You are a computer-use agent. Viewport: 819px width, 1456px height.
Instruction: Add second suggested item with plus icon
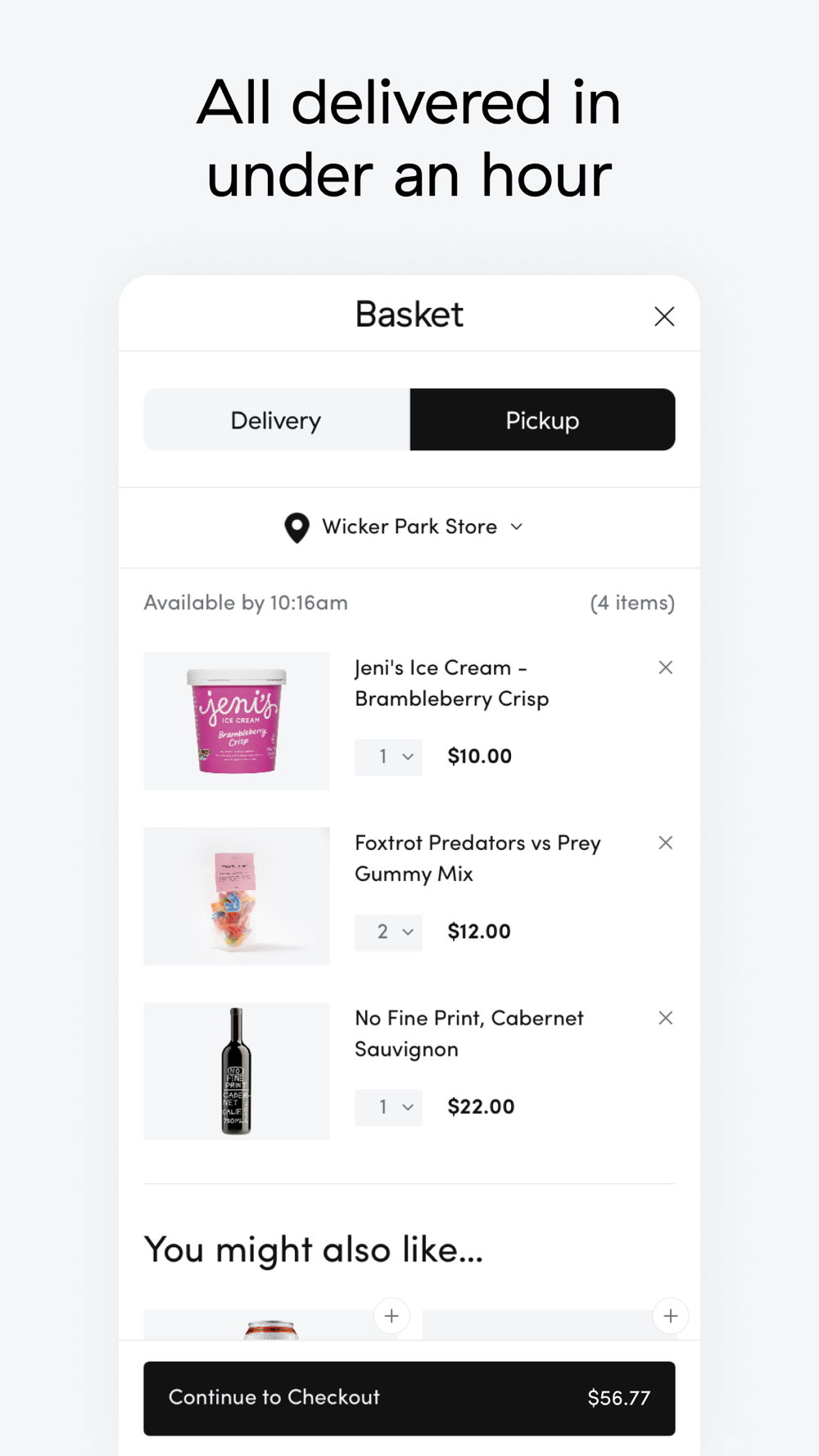[671, 1316]
